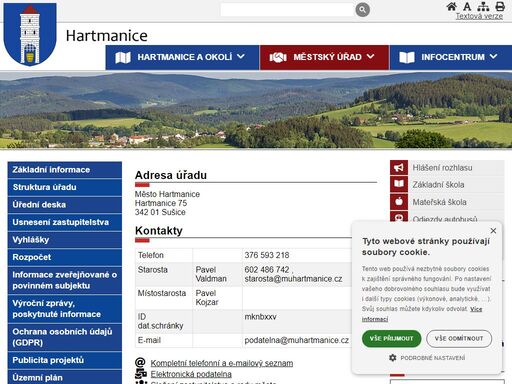Screen dimensions: 512x384
Task: Focus the search input field
Action: (287, 10)
